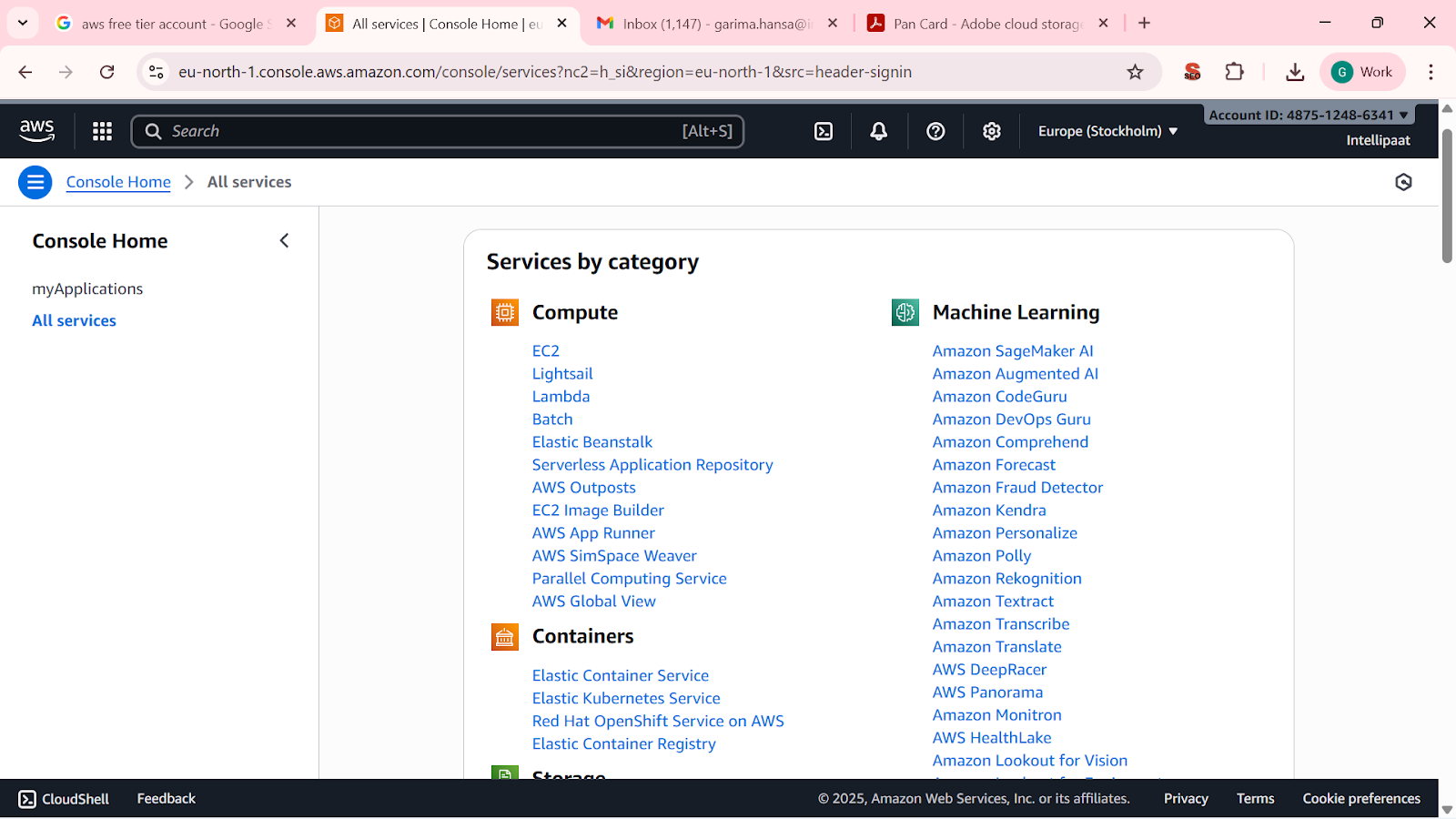Open the Europe (Stockholm) region dropdown
The width and height of the screenshot is (1456, 819).
tap(1107, 130)
